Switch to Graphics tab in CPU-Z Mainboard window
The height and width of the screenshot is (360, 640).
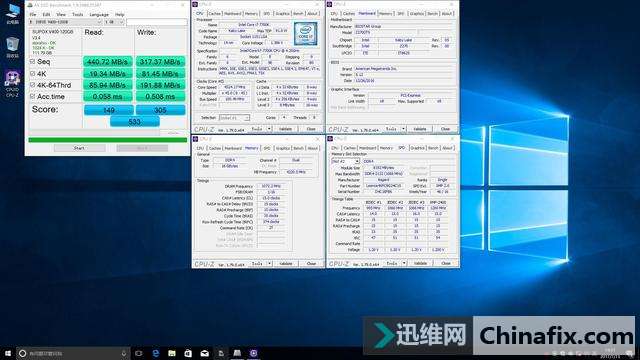point(417,13)
